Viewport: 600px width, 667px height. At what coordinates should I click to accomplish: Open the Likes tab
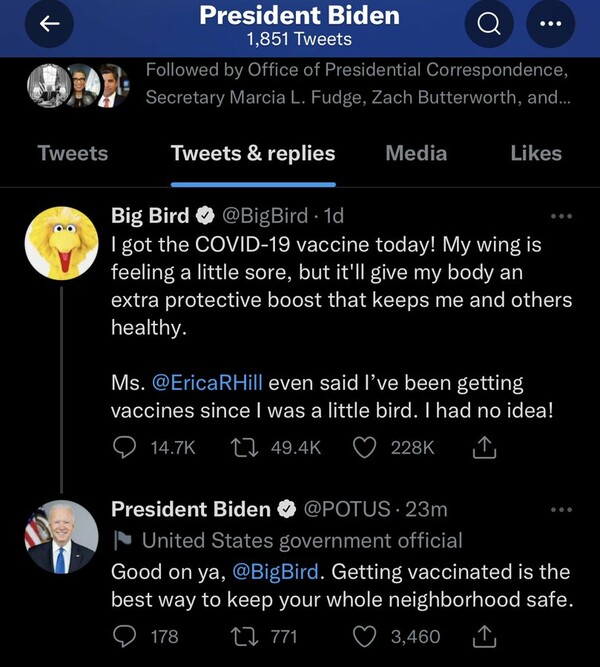[x=536, y=153]
